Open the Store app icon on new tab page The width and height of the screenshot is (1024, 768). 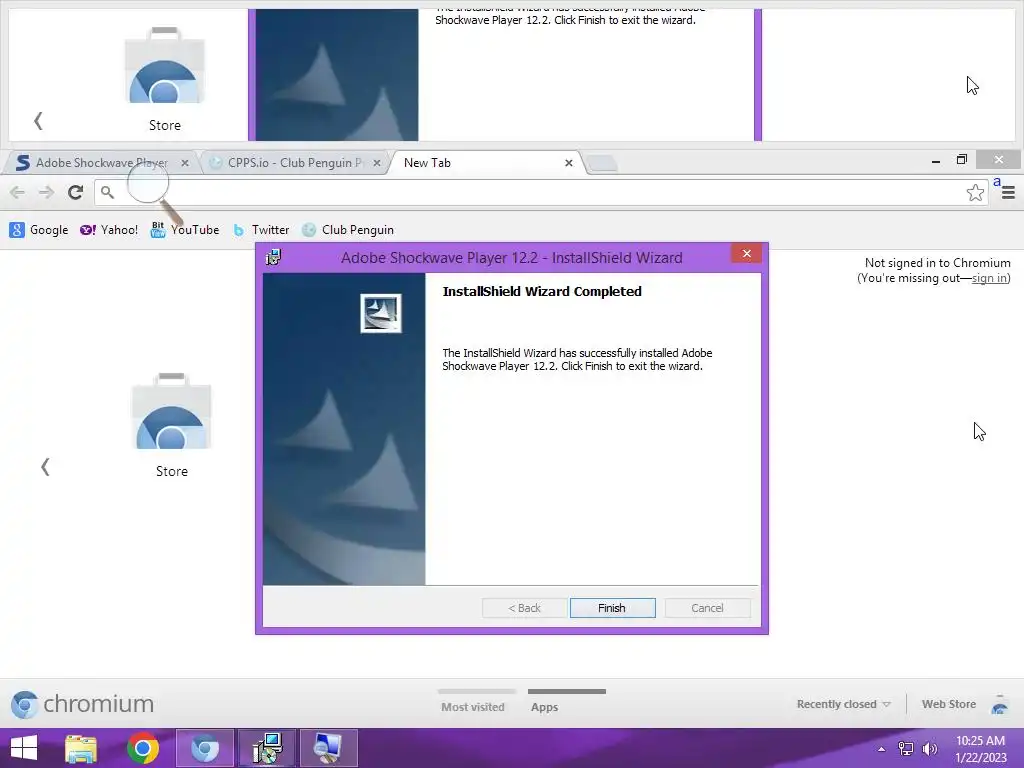point(171,425)
